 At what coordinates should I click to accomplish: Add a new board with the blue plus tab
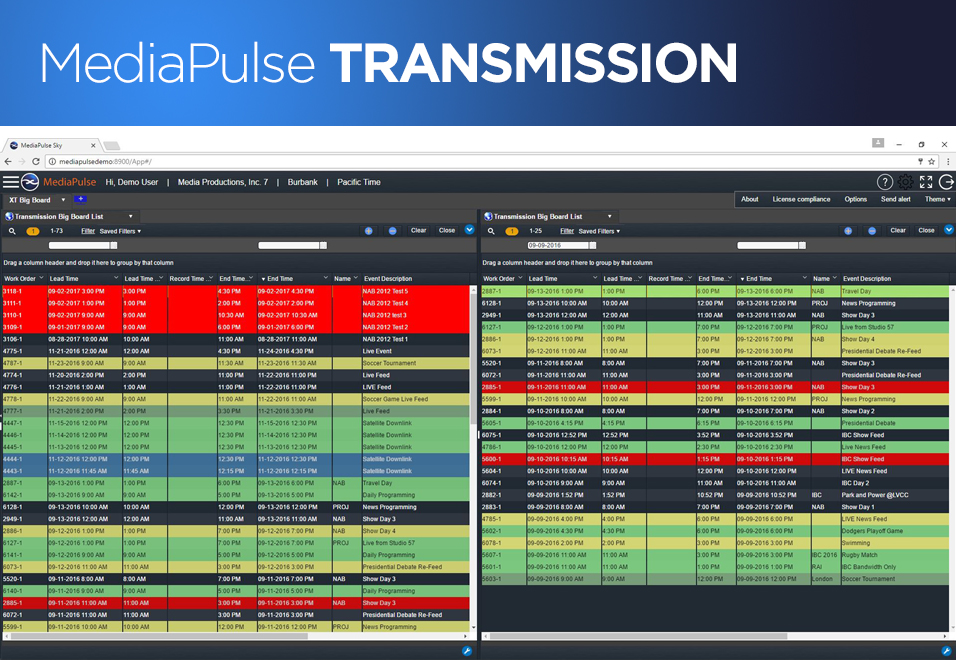[x=80, y=199]
